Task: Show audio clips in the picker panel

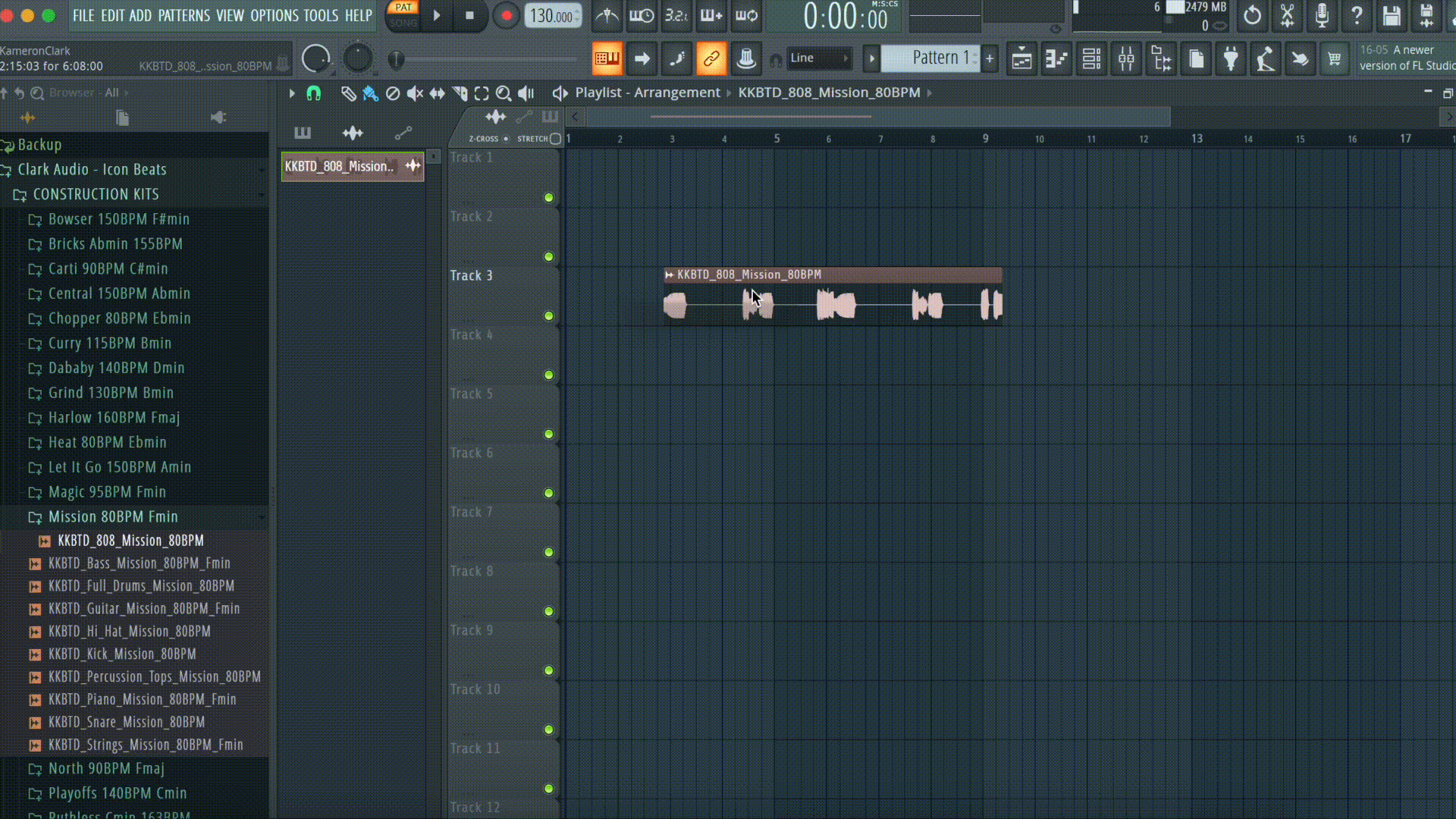Action: tap(353, 133)
